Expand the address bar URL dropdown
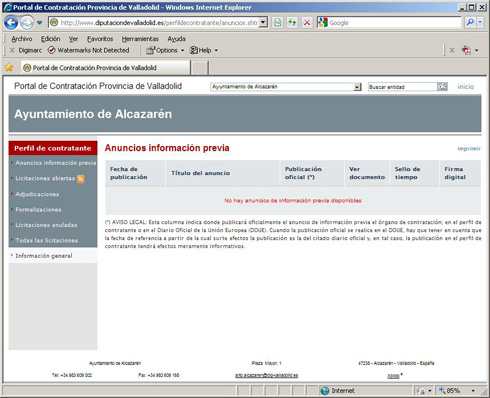Viewport: 490px width, 398px height. pos(263,23)
